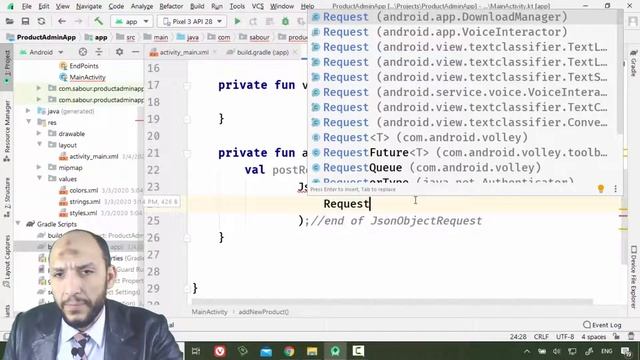Open Chrome from the taskbar
Viewport: 640px width, 360px height.
point(289,351)
